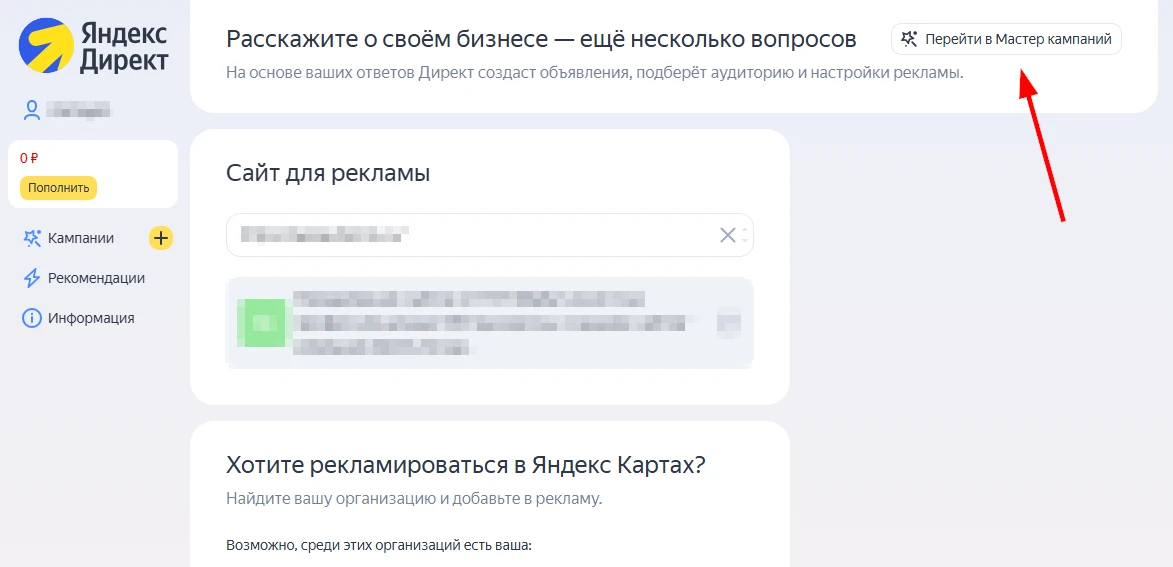Click the Перейти в Мастер кампаний label
This screenshot has width=1173, height=567.
[1018, 40]
